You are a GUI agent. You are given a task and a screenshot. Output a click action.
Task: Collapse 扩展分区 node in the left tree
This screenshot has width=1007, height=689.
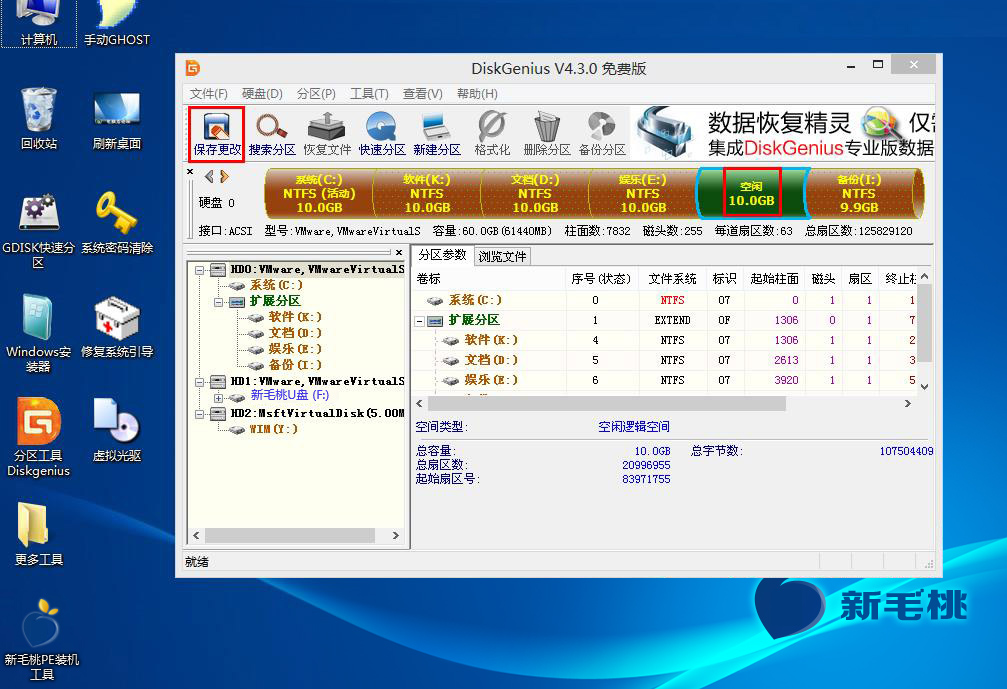pos(218,302)
